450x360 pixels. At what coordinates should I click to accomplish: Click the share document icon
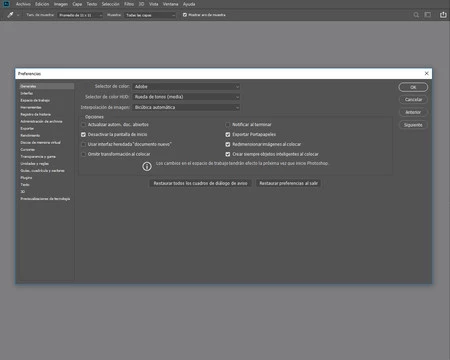click(443, 15)
